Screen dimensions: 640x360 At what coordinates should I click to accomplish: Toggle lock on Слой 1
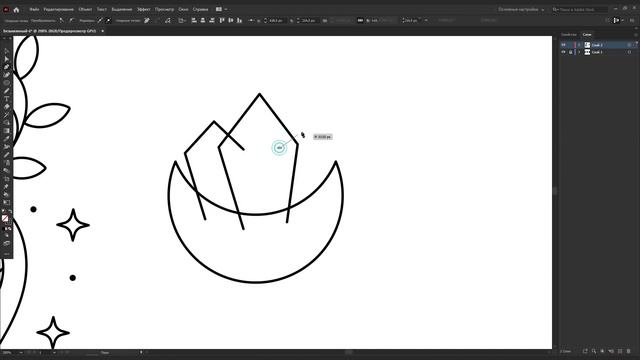(571, 52)
